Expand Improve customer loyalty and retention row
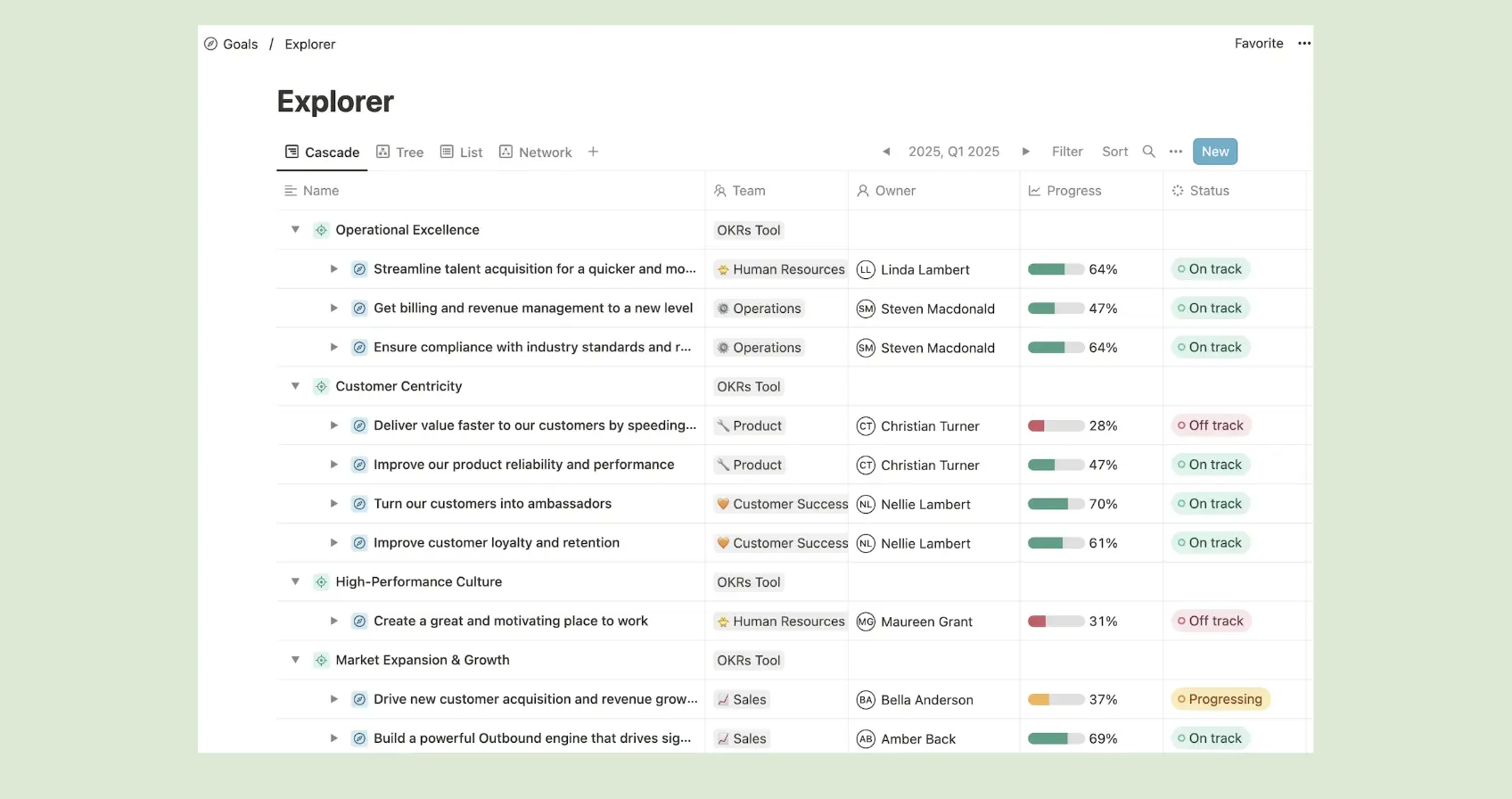This screenshot has height=799, width=1512. coord(333,542)
